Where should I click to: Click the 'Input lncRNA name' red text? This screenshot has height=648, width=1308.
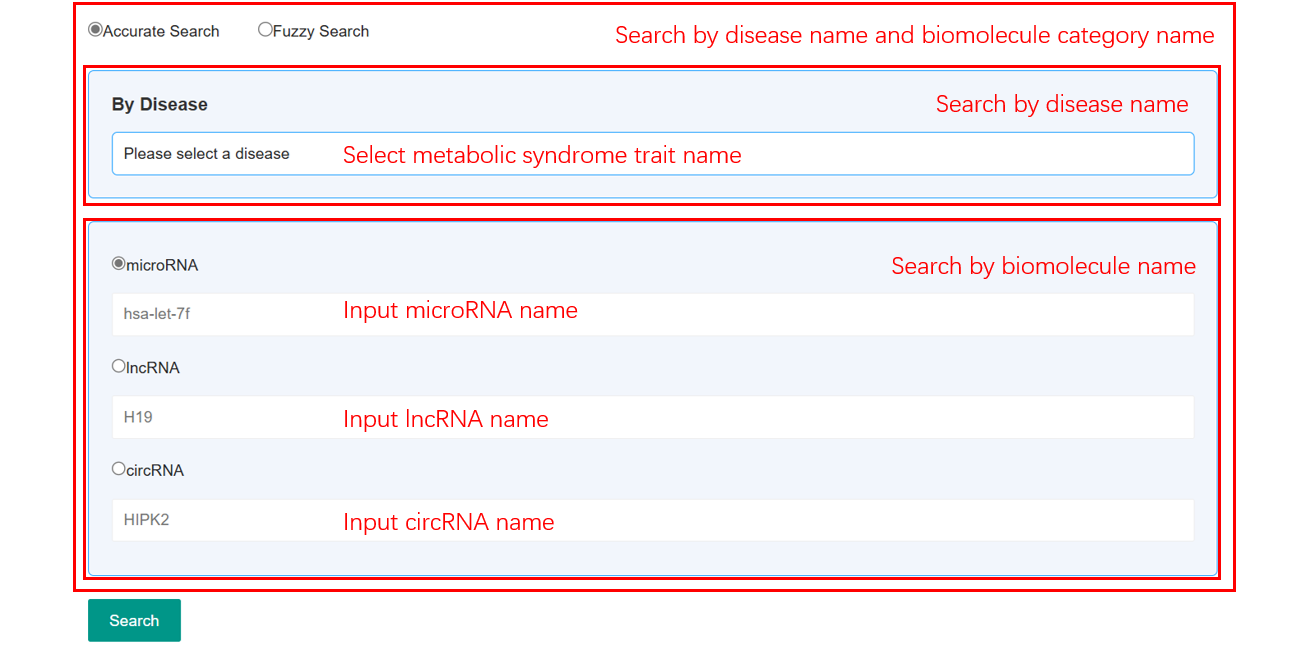point(445,419)
